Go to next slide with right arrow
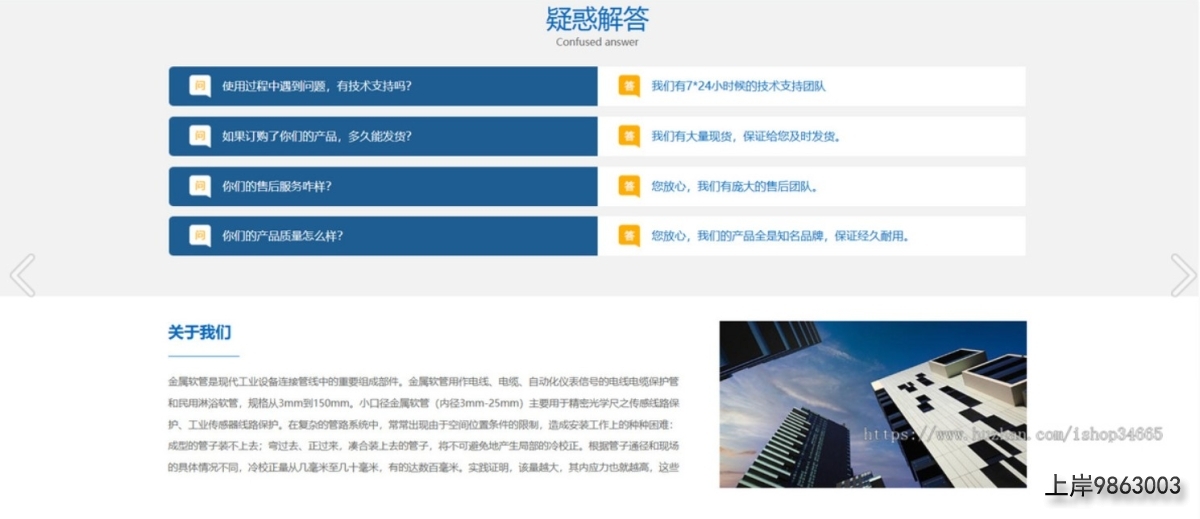 pos(1182,275)
